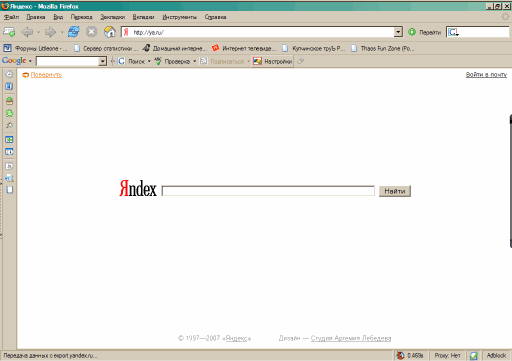Open the Проверка dropdown arrow
The image size is (512, 361).
(x=195, y=61)
